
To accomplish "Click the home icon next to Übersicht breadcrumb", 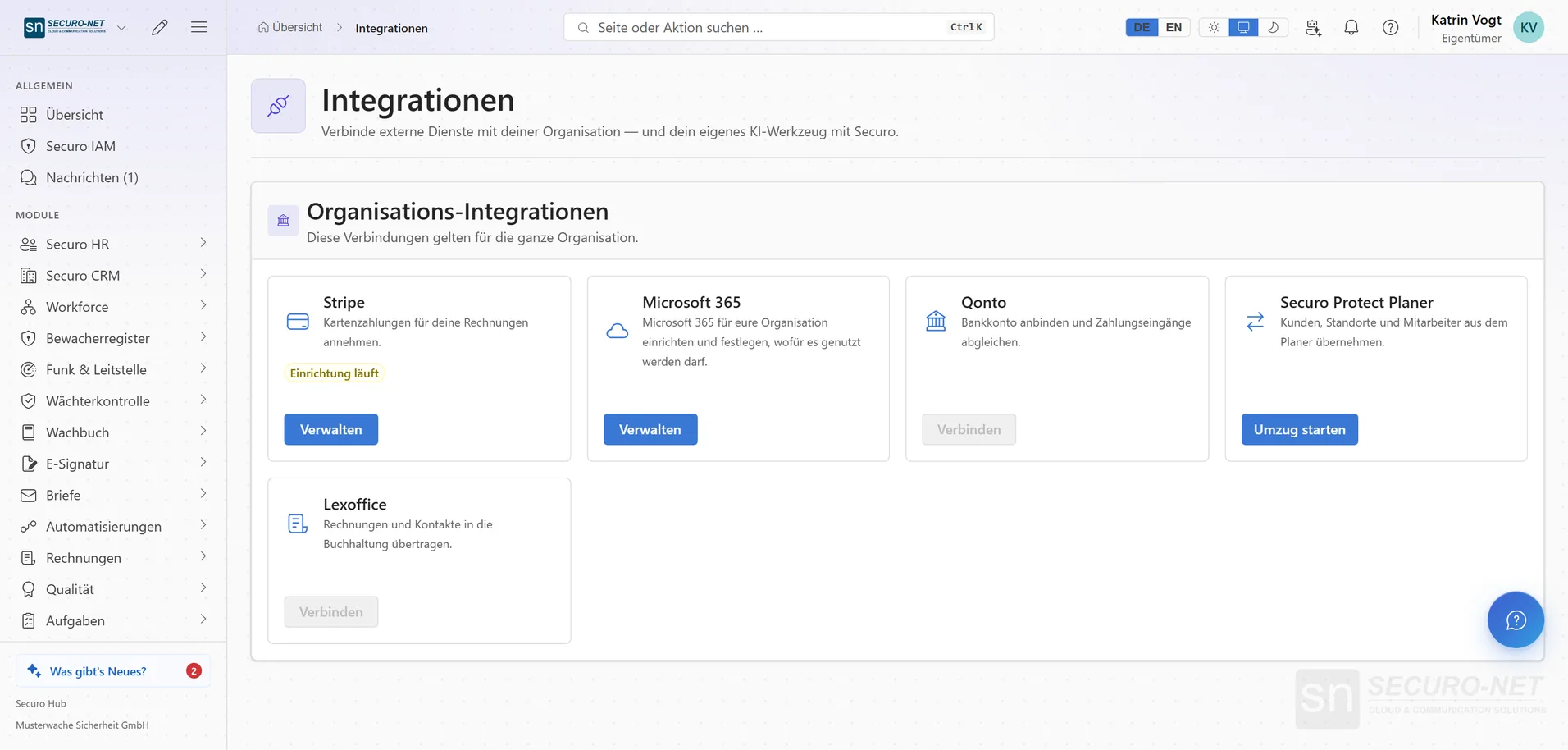I will pos(263,27).
